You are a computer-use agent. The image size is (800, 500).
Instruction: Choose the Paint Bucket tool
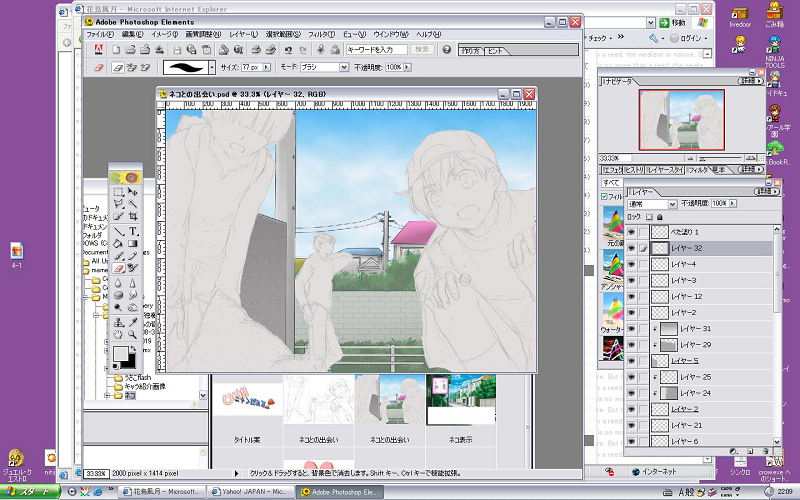point(118,244)
